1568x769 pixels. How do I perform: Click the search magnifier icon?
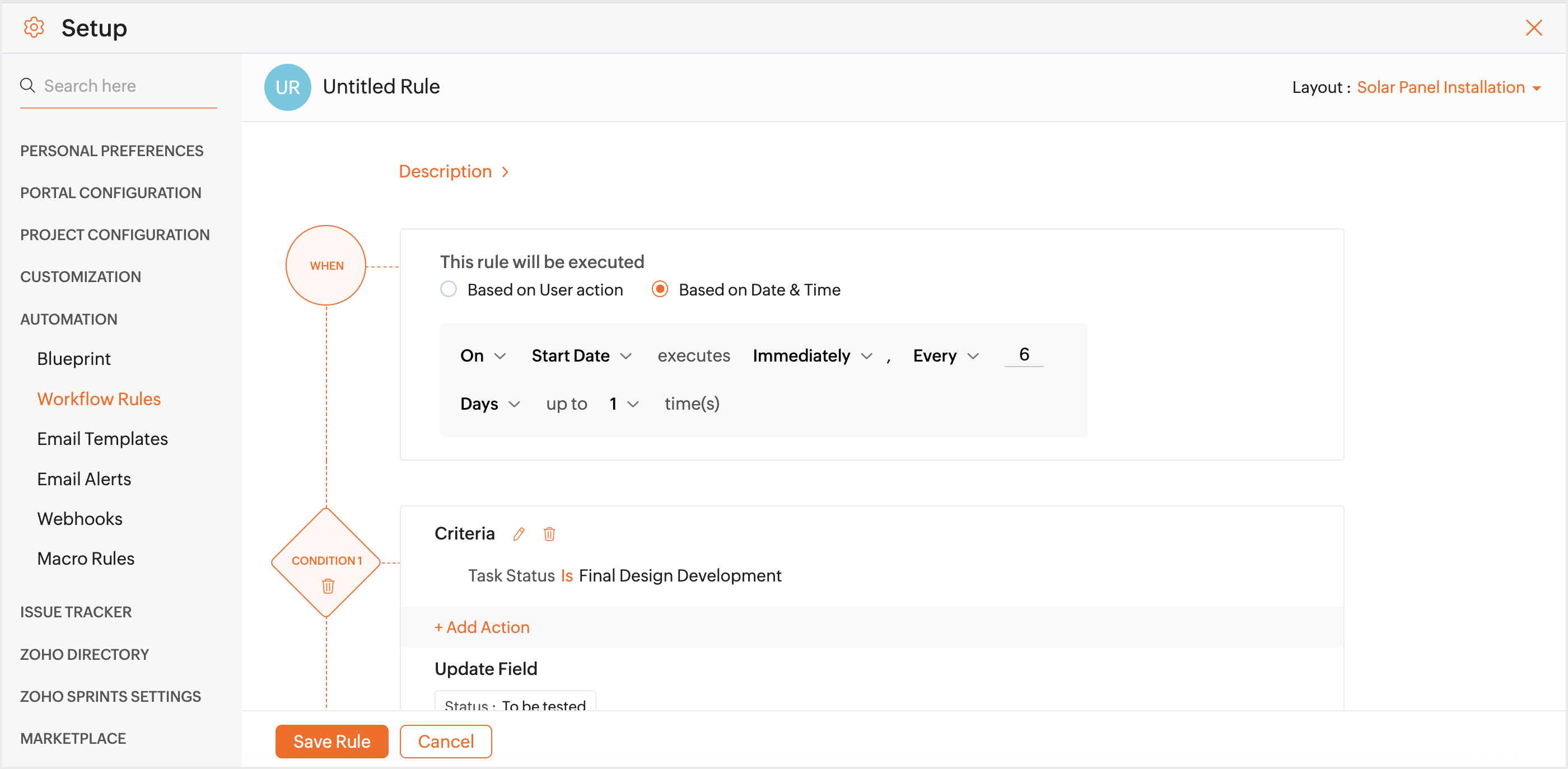[x=27, y=85]
